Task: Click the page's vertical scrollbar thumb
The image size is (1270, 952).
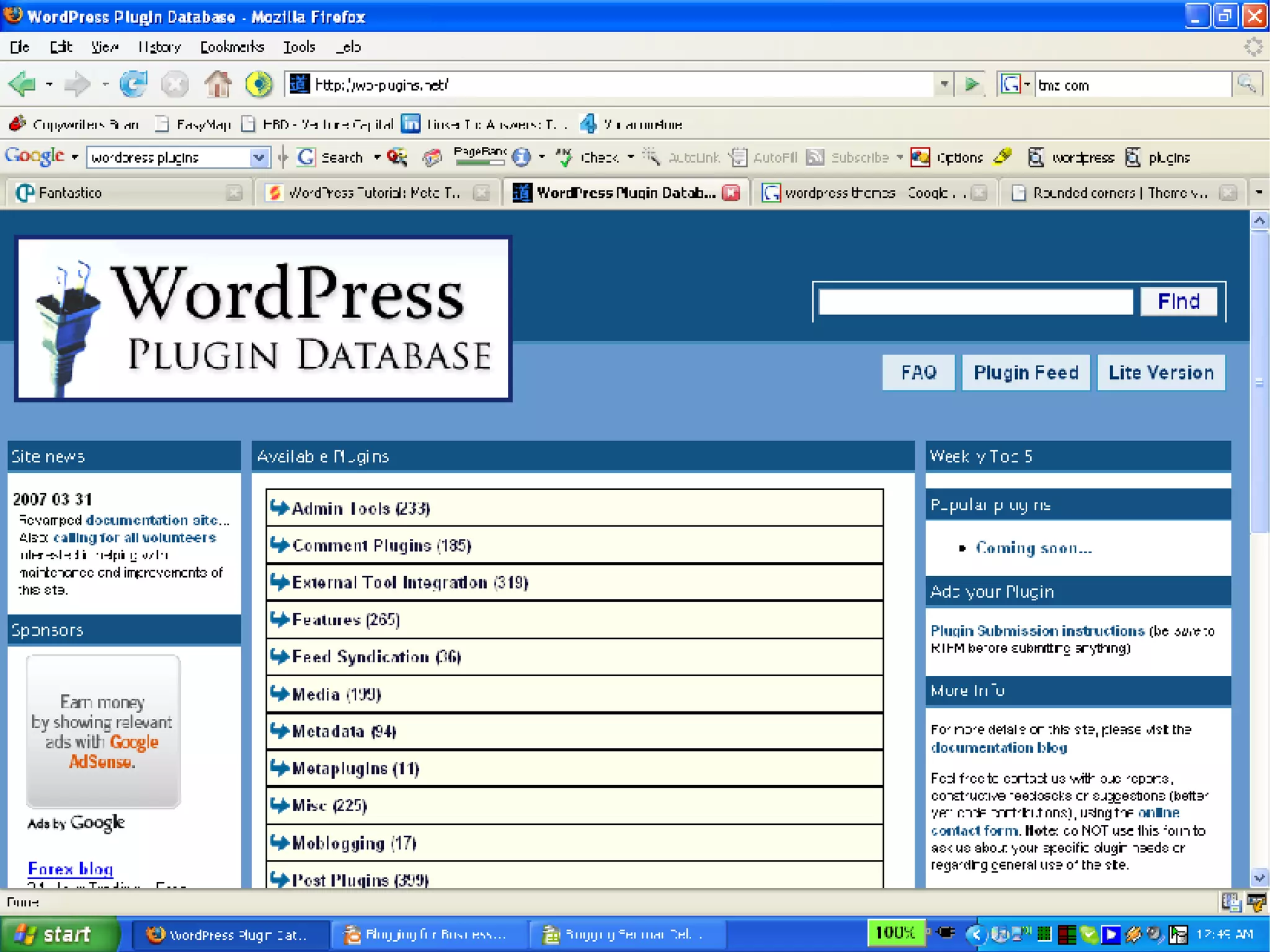Action: click(x=1259, y=381)
